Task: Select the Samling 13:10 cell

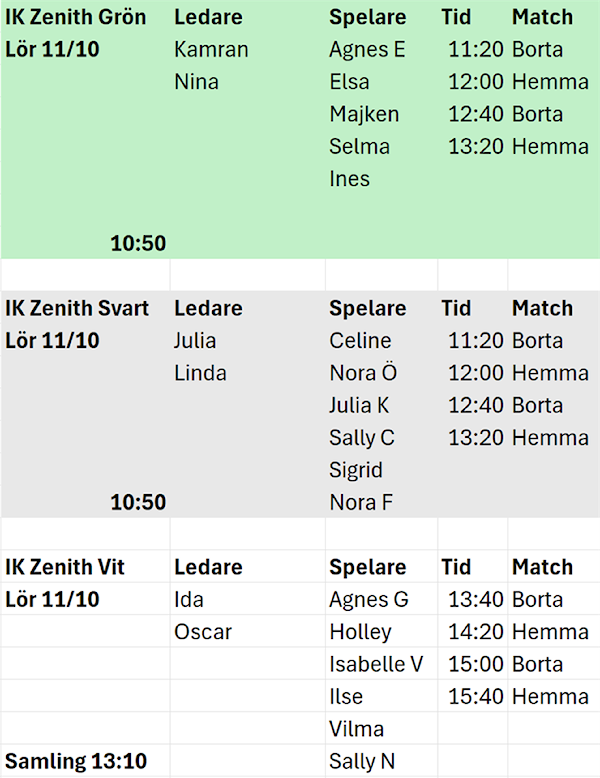Action: click(76, 761)
